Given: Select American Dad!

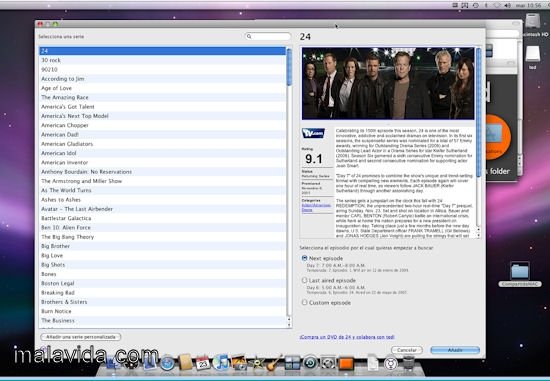Looking at the screenshot, I should pos(162,134).
